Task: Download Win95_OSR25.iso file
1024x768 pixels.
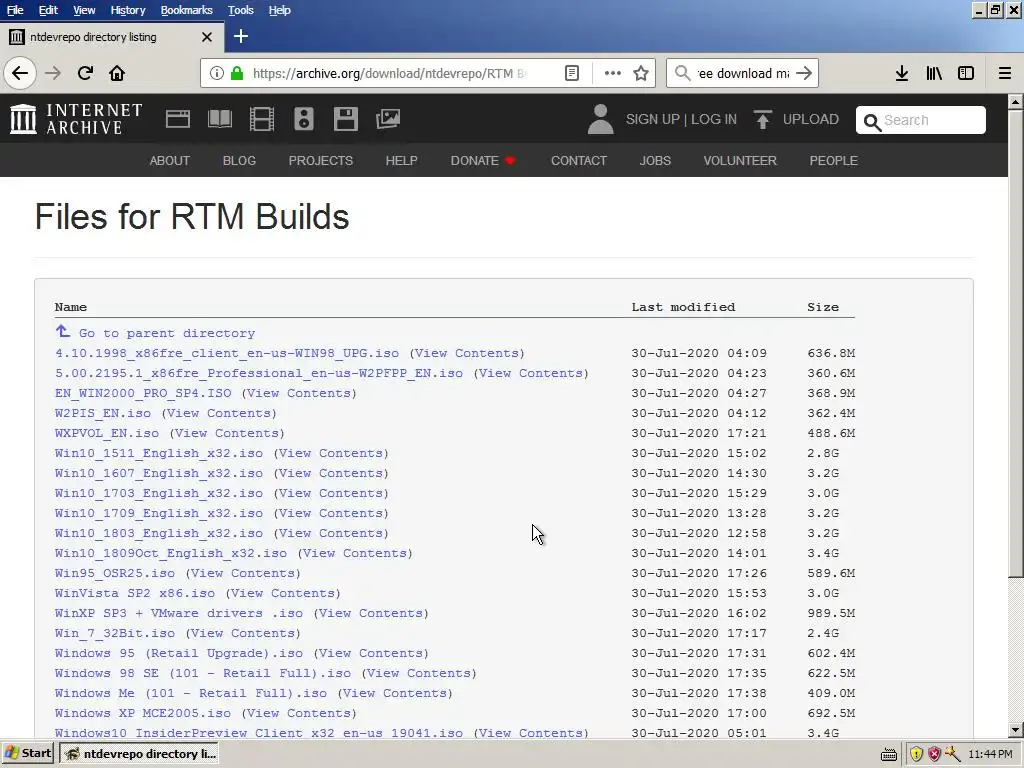Action: pos(115,573)
